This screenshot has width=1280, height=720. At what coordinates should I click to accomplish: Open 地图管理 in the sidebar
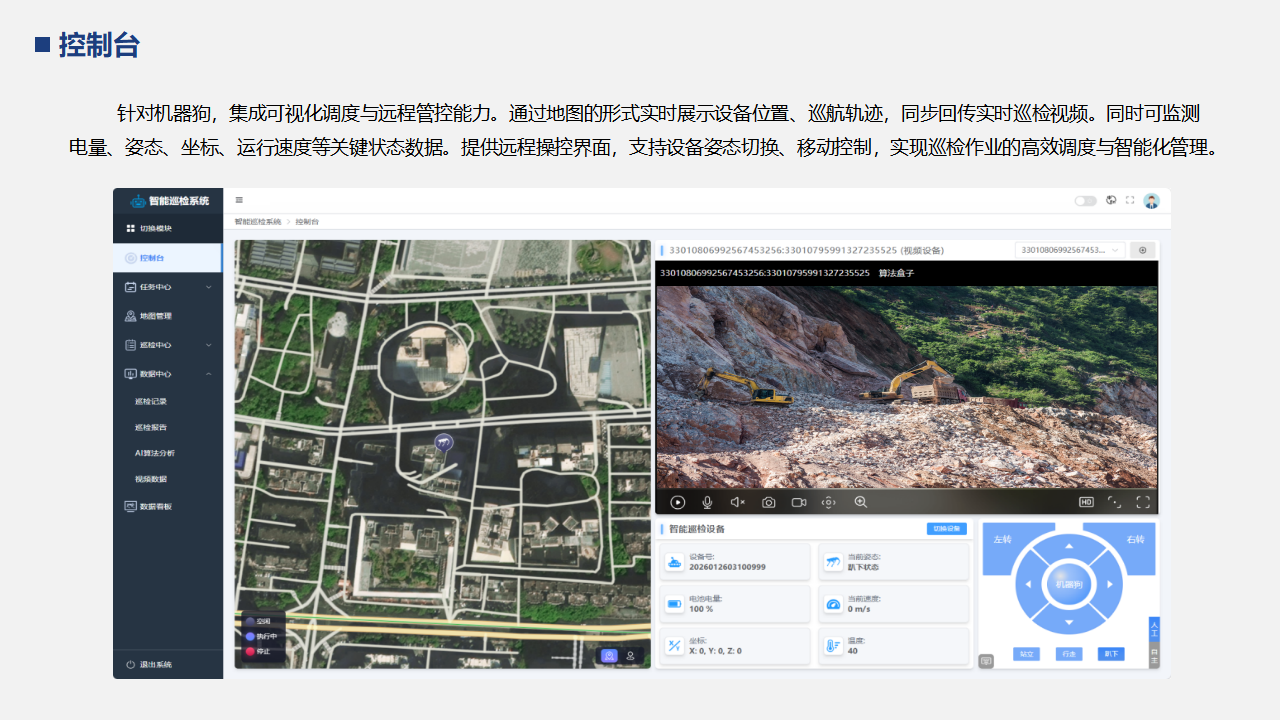tap(168, 316)
